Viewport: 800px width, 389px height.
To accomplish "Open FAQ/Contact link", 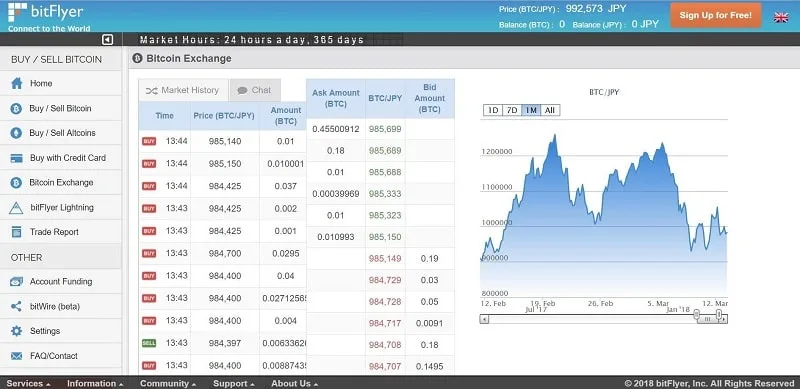I will [61, 356].
